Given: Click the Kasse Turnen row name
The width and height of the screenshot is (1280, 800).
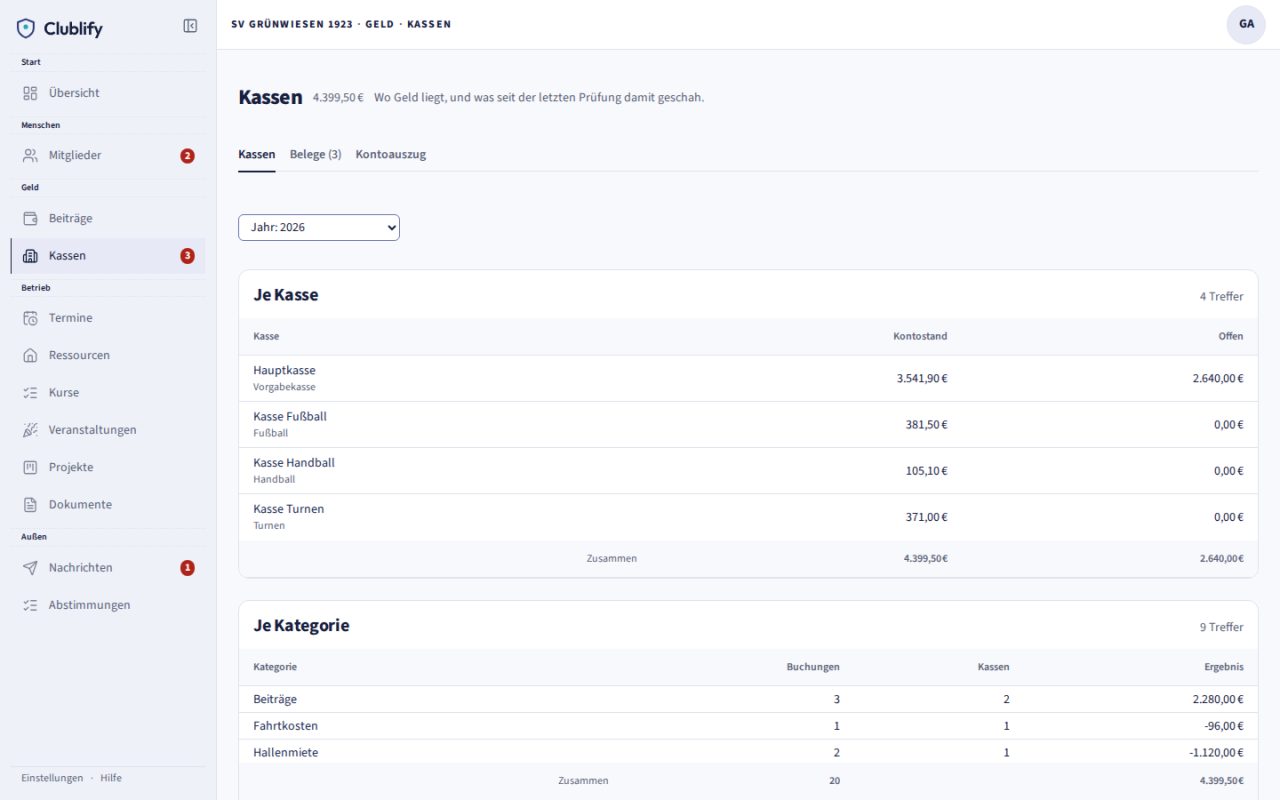Looking at the screenshot, I should coord(289,509).
